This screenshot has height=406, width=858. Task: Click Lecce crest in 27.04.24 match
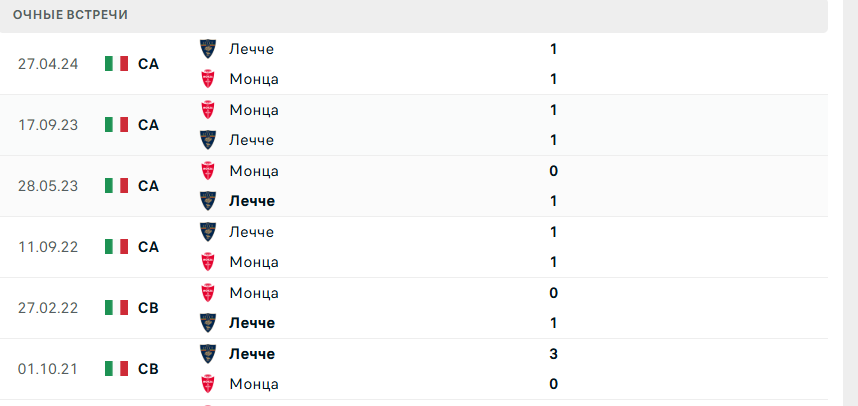pos(208,48)
